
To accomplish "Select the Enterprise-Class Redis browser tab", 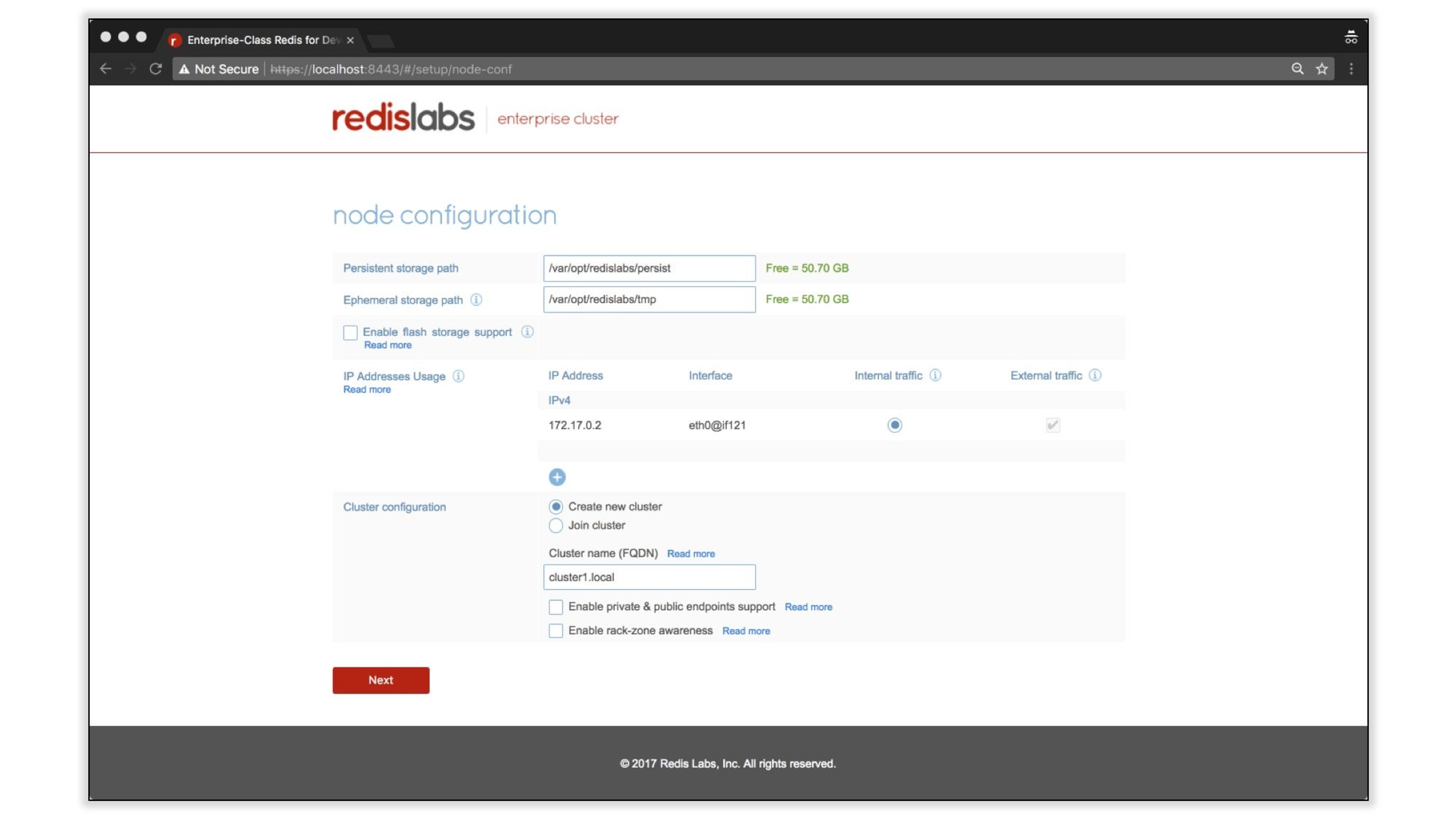I will pos(260,39).
